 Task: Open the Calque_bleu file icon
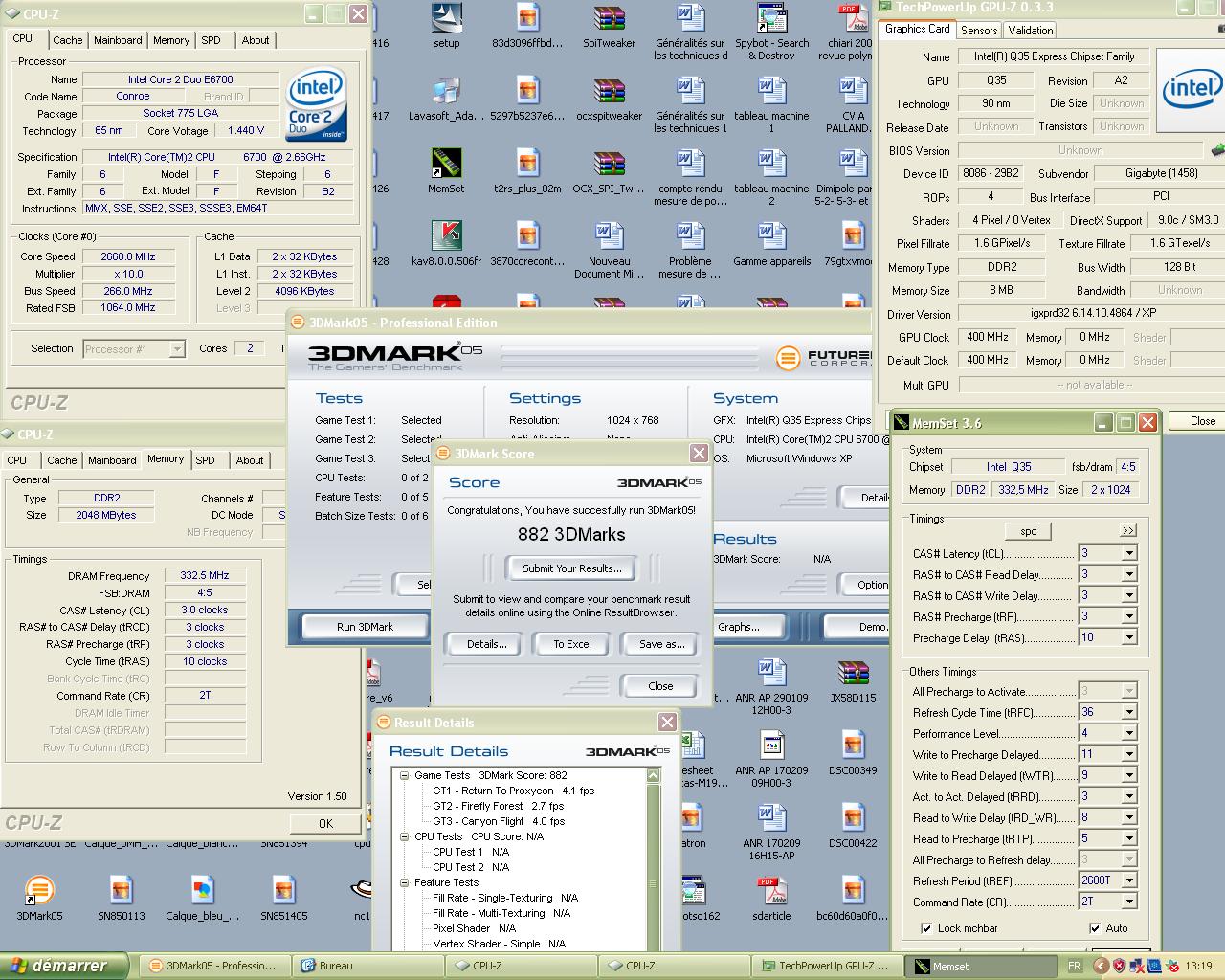pyautogui.click(x=202, y=899)
